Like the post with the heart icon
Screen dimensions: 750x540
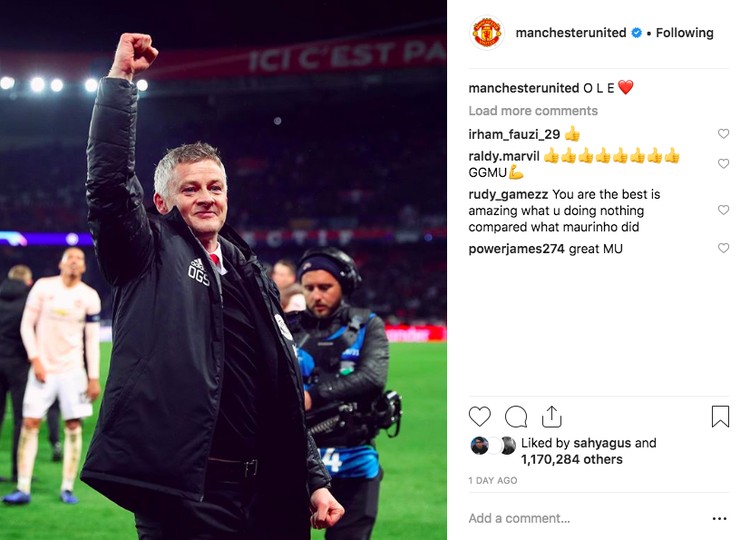tap(479, 416)
